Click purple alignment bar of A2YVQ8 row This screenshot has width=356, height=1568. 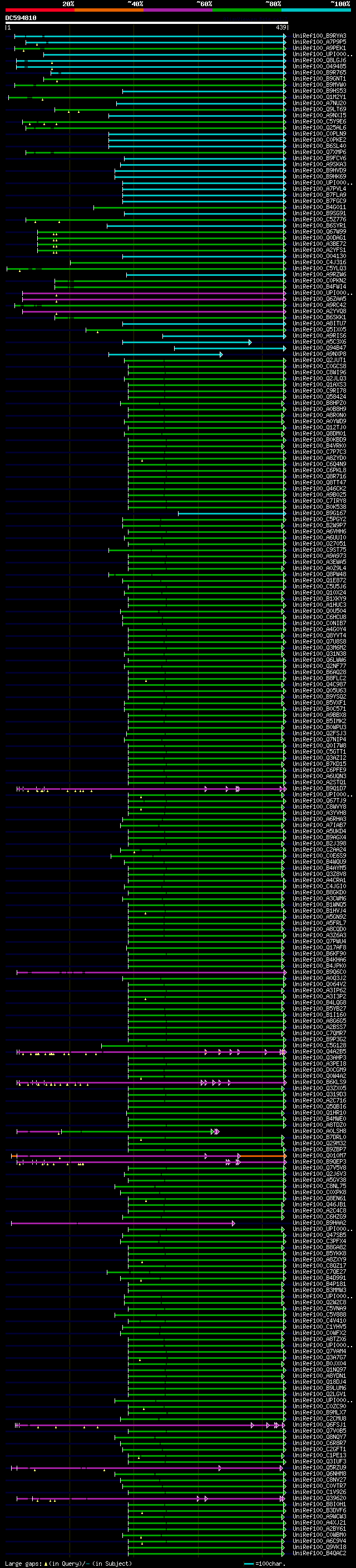pos(154,311)
